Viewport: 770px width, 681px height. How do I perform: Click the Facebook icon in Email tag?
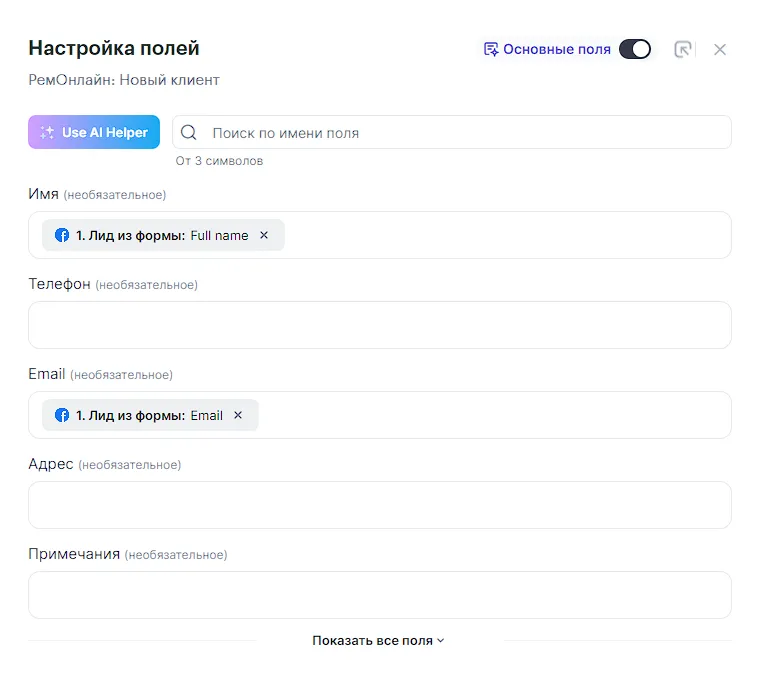[x=62, y=415]
